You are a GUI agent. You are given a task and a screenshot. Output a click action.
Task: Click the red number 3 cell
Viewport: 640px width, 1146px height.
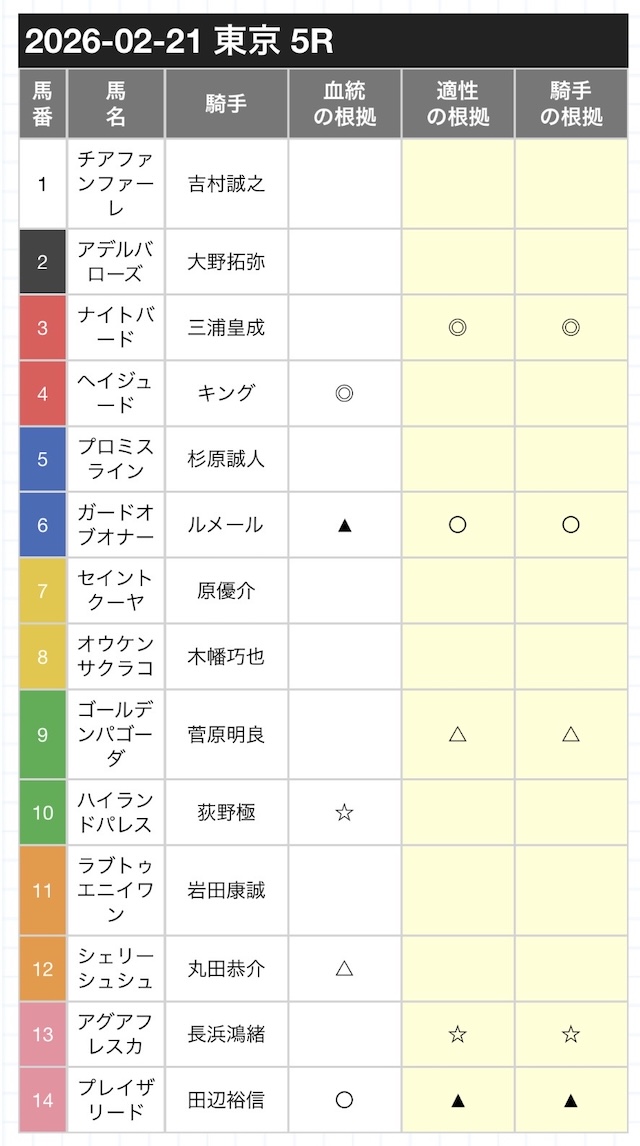42,327
